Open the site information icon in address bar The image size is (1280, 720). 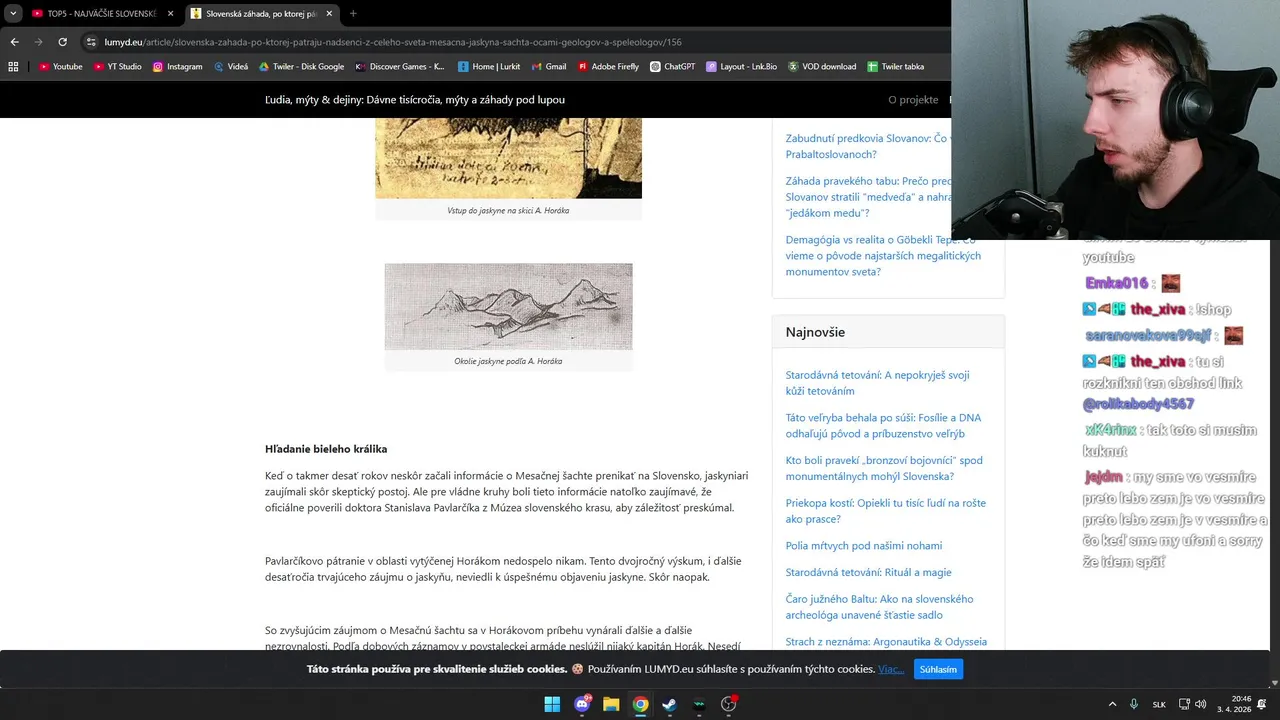pyautogui.click(x=91, y=42)
